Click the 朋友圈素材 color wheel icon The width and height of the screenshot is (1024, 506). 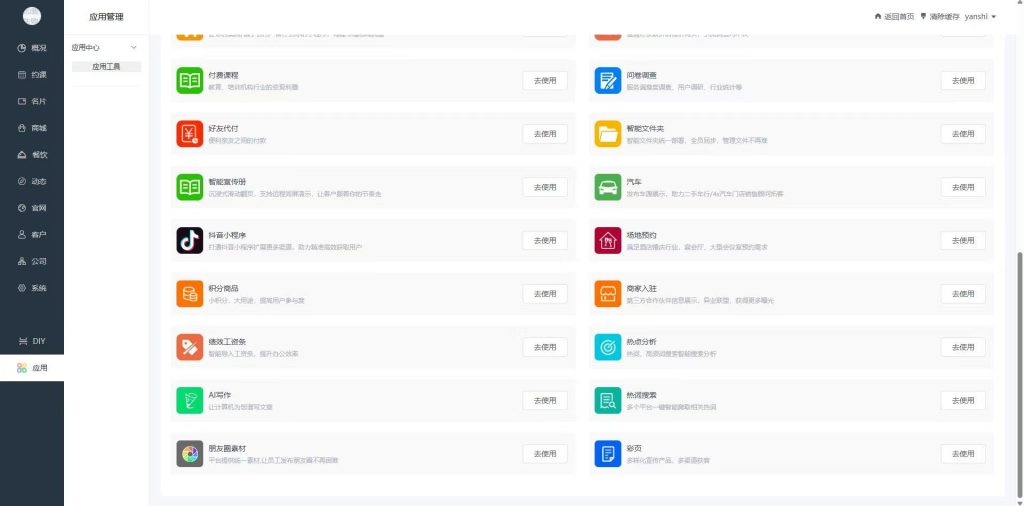[x=189, y=454]
